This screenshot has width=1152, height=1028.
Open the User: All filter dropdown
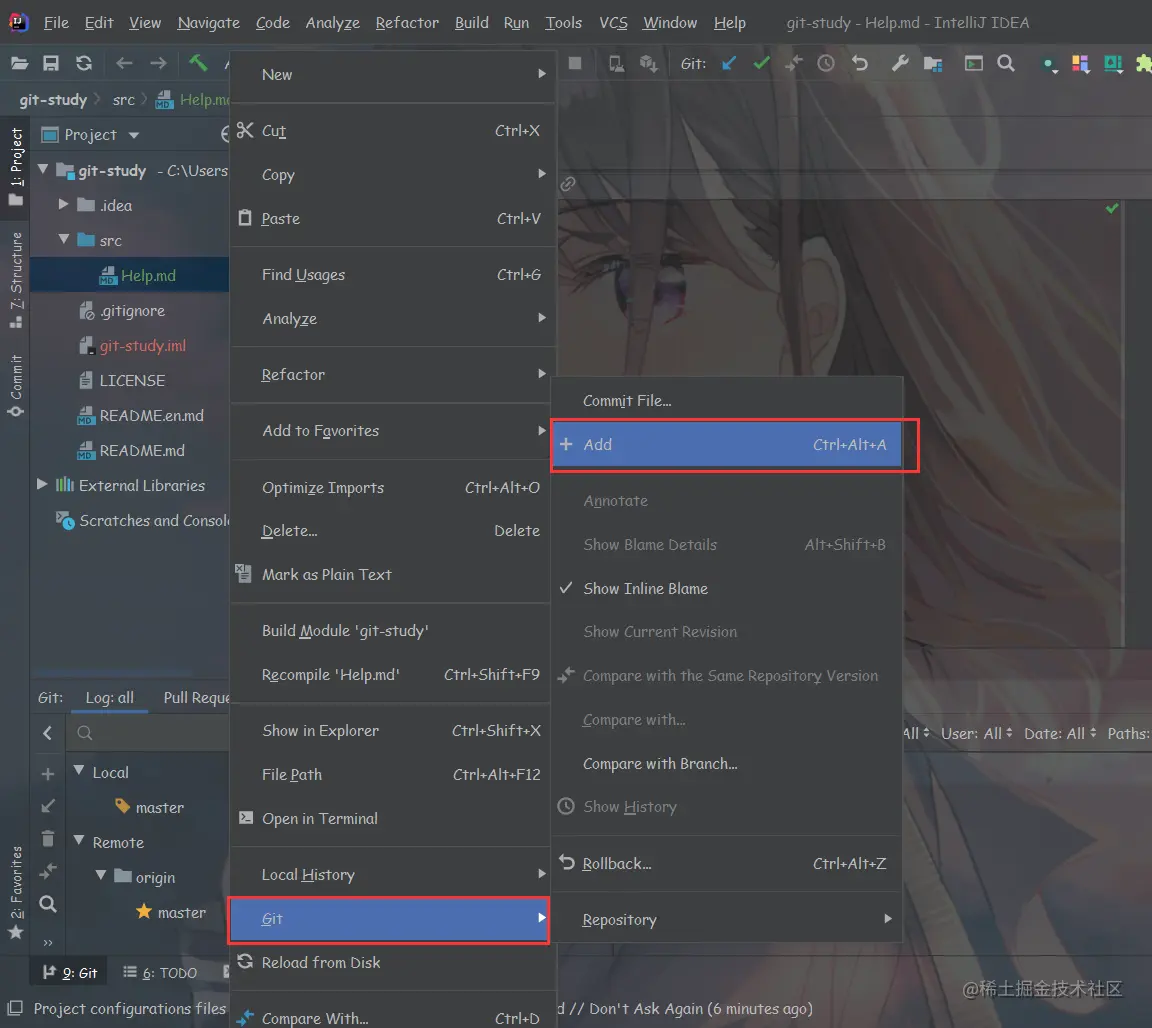(976, 733)
